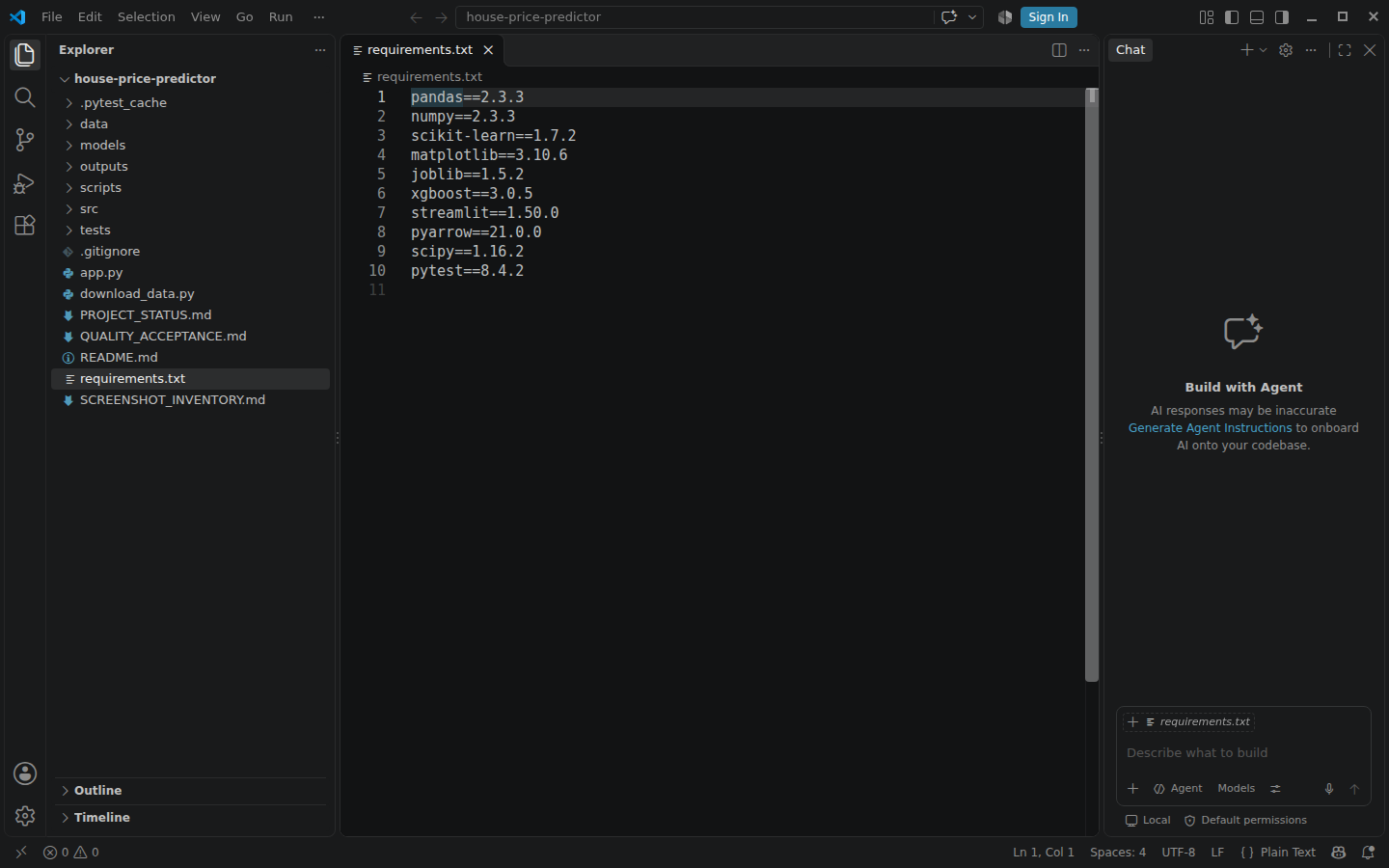Expand the Timeline section

tap(191, 818)
